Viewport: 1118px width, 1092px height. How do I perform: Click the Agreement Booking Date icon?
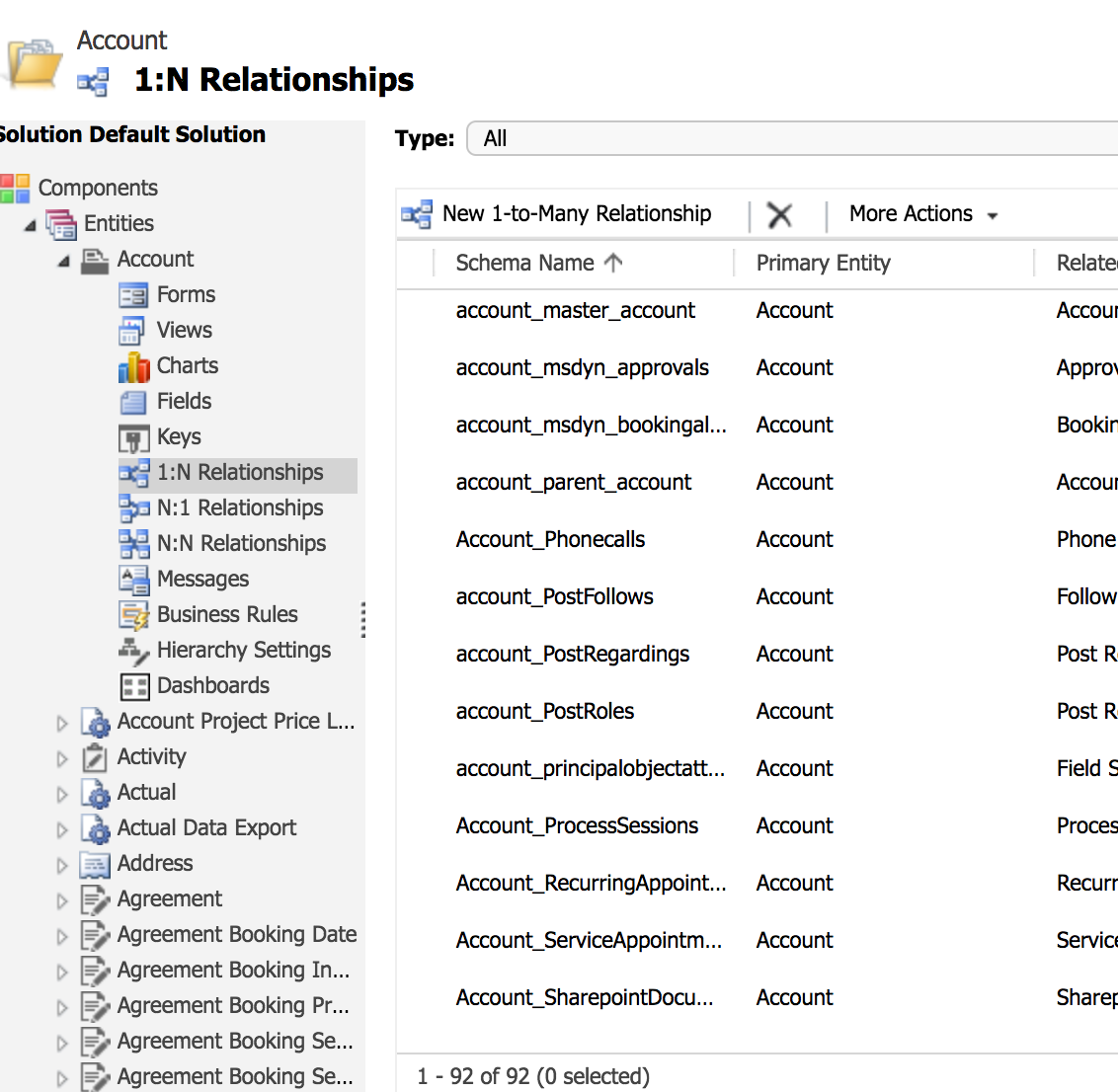coord(95,936)
